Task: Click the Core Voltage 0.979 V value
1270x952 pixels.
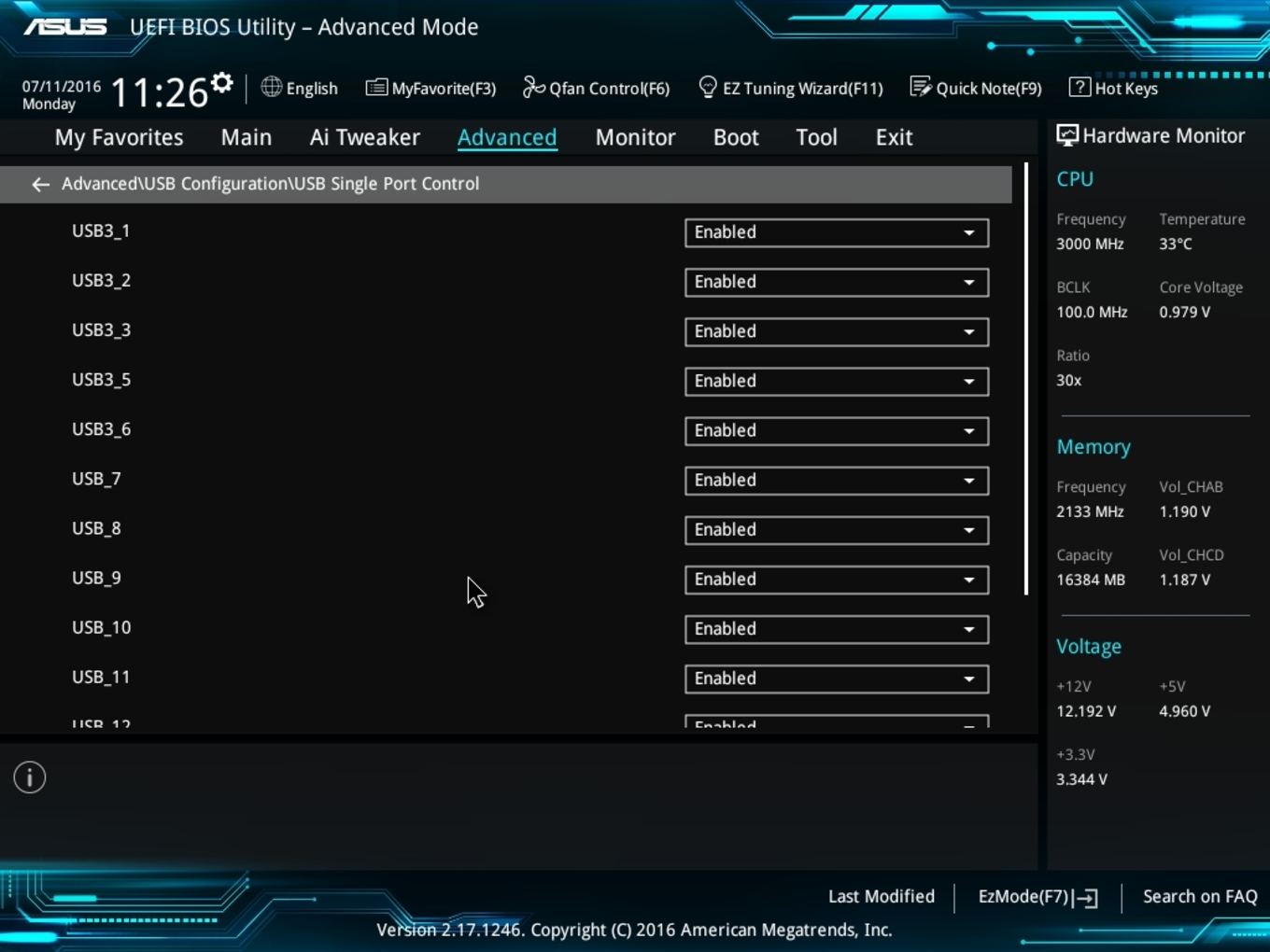Action: click(1184, 312)
